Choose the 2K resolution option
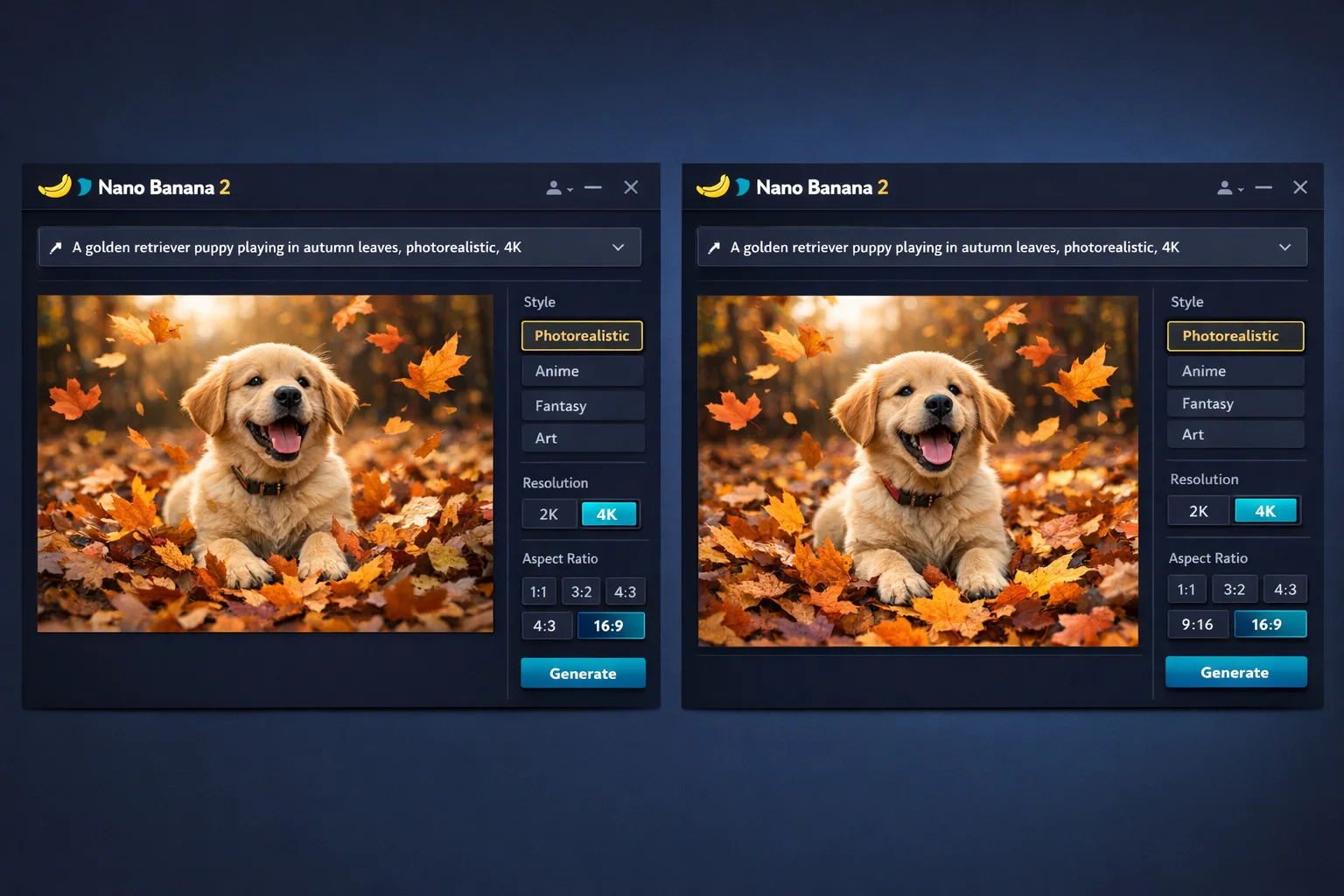The width and height of the screenshot is (1344, 896). [x=549, y=514]
